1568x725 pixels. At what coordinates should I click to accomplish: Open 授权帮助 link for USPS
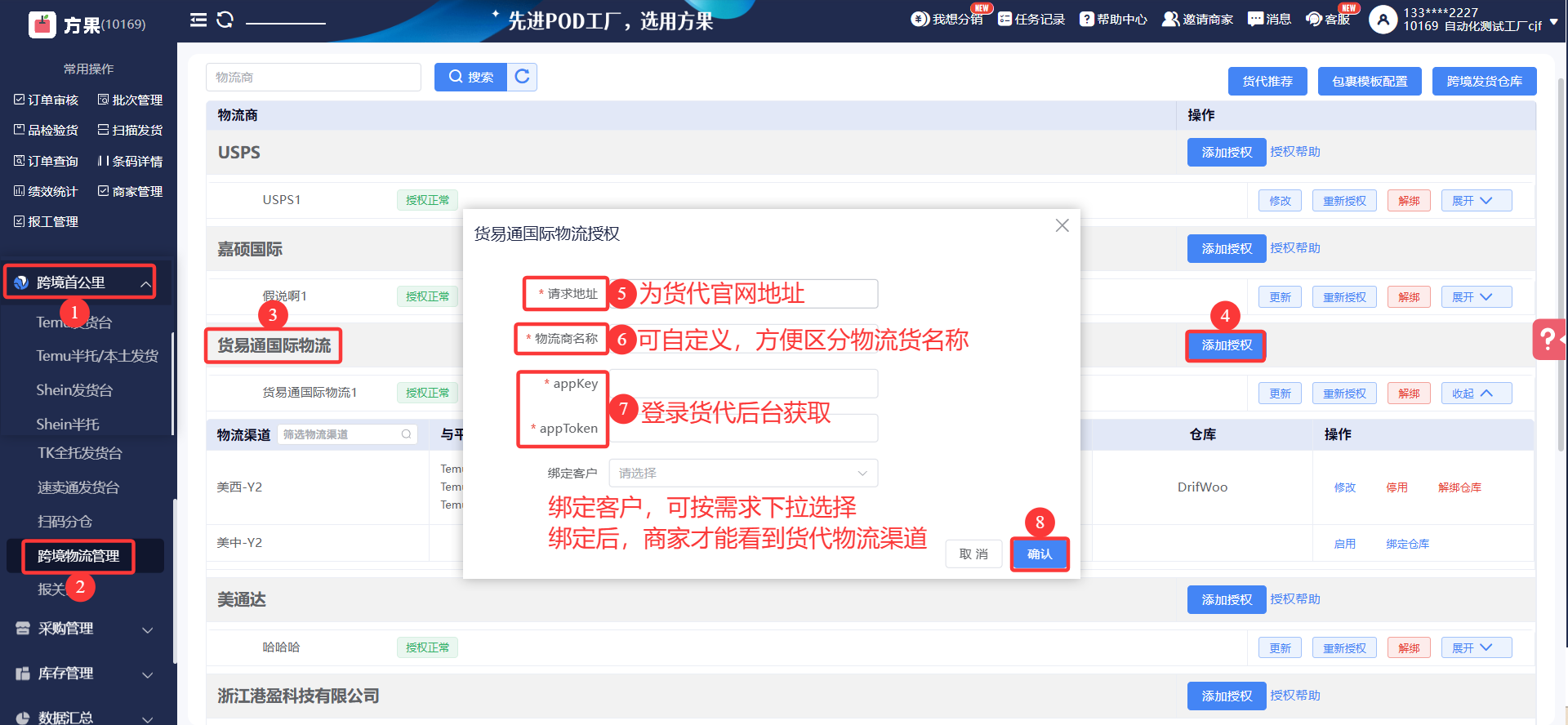pos(1295,152)
